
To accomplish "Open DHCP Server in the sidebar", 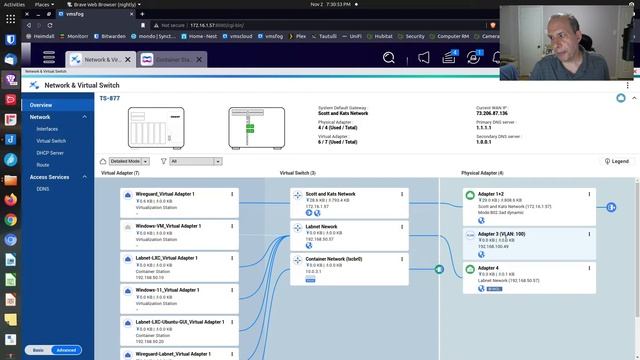I will point(50,153).
